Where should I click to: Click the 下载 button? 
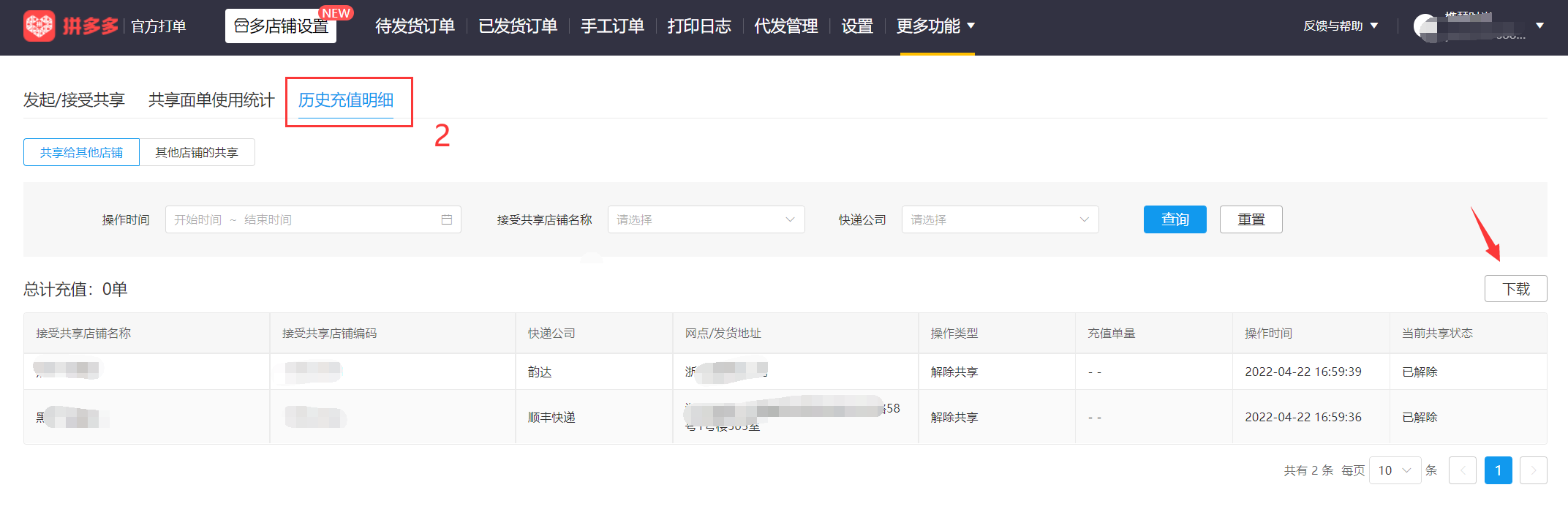coord(1515,289)
